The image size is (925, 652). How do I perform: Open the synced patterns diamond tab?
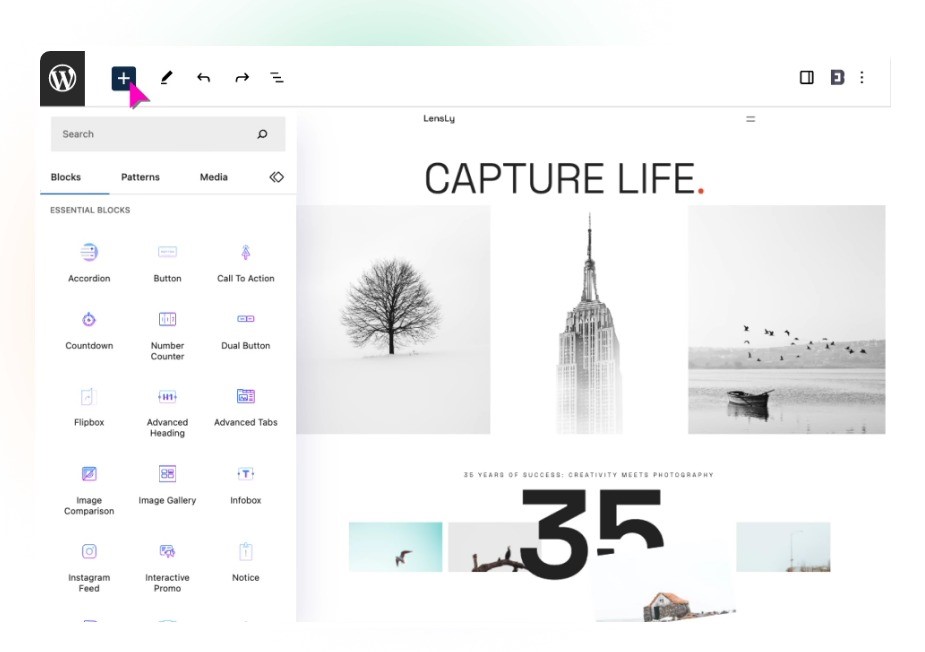[277, 177]
